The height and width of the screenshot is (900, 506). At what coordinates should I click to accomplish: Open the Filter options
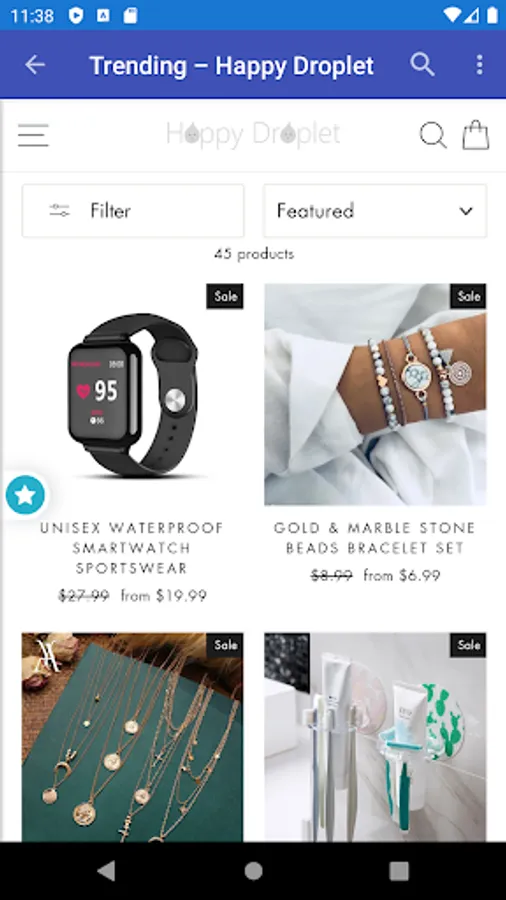pos(133,211)
